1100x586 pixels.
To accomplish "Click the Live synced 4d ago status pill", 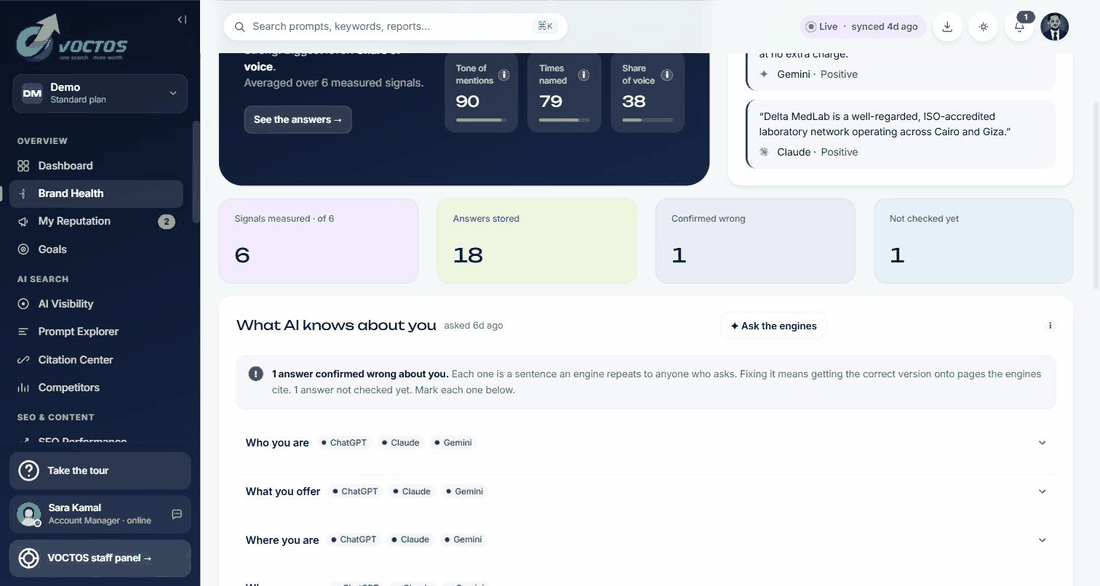I will click(863, 27).
